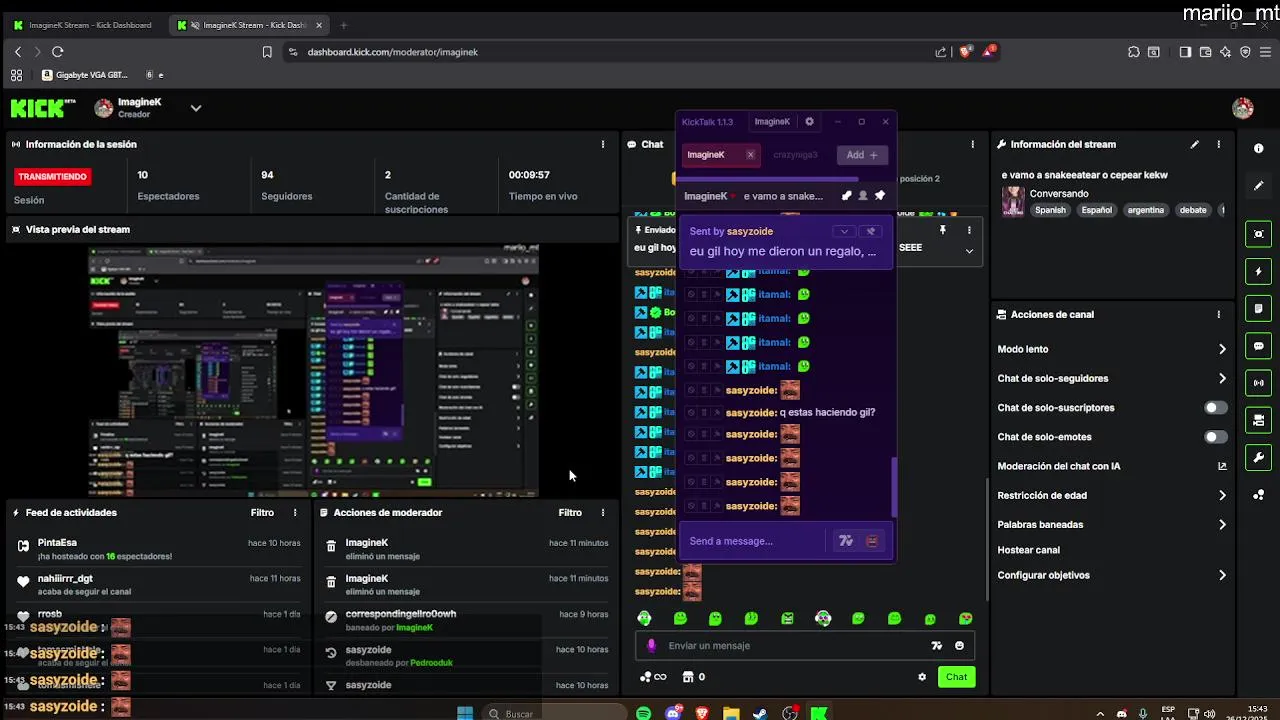Click the KickTalk Send a message field
Image resolution: width=1280 pixels, height=720 pixels.
[x=755, y=541]
